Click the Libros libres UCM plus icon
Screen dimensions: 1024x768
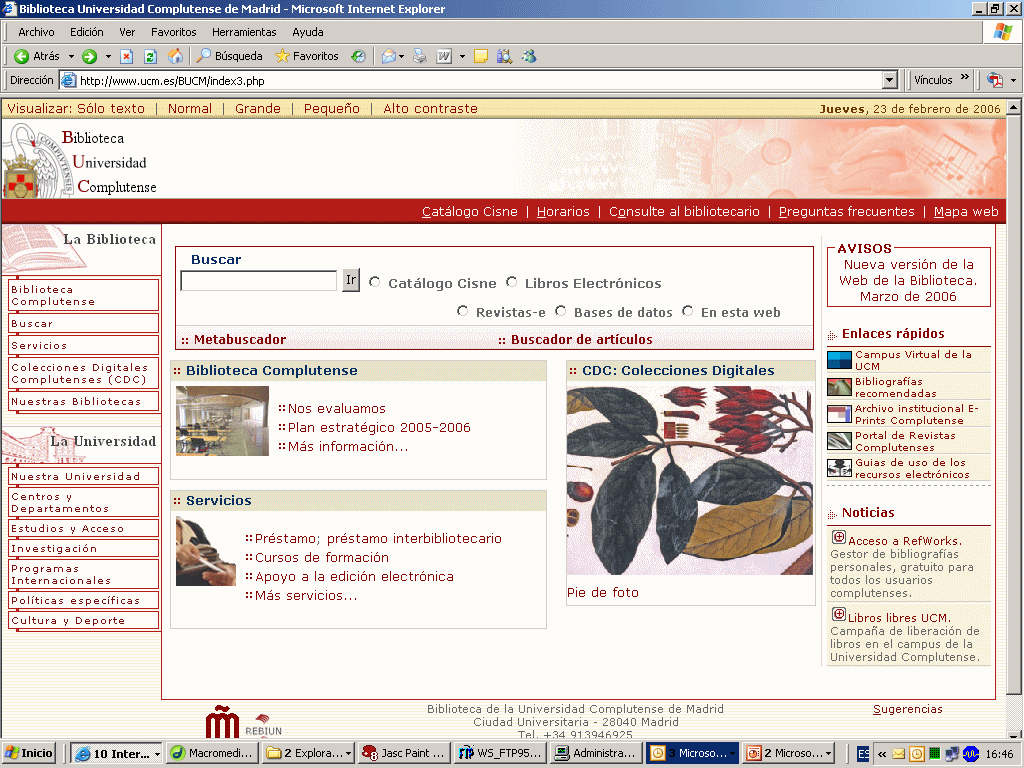click(x=839, y=615)
